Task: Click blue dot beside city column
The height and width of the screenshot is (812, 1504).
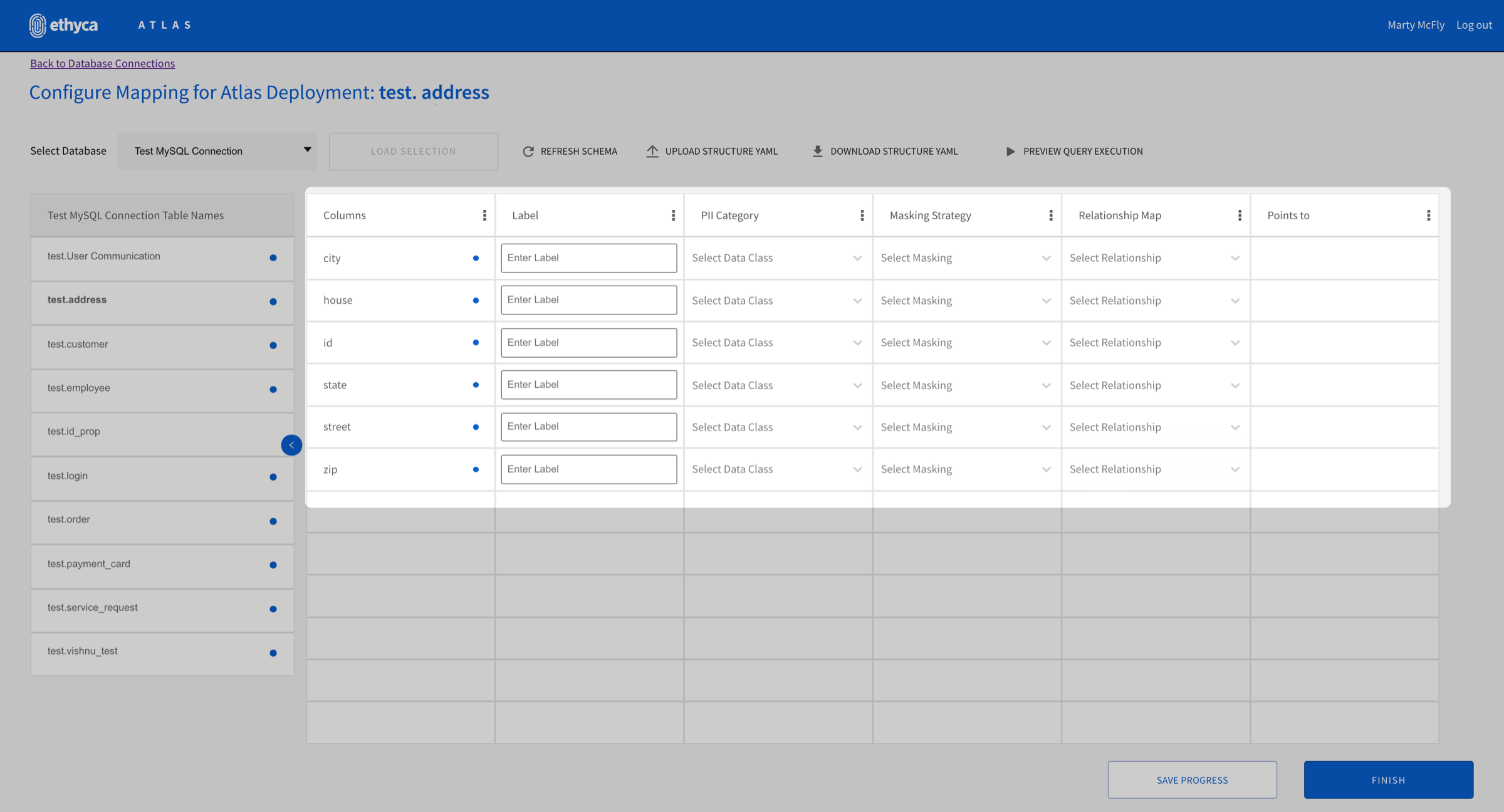Action: pyautogui.click(x=476, y=258)
